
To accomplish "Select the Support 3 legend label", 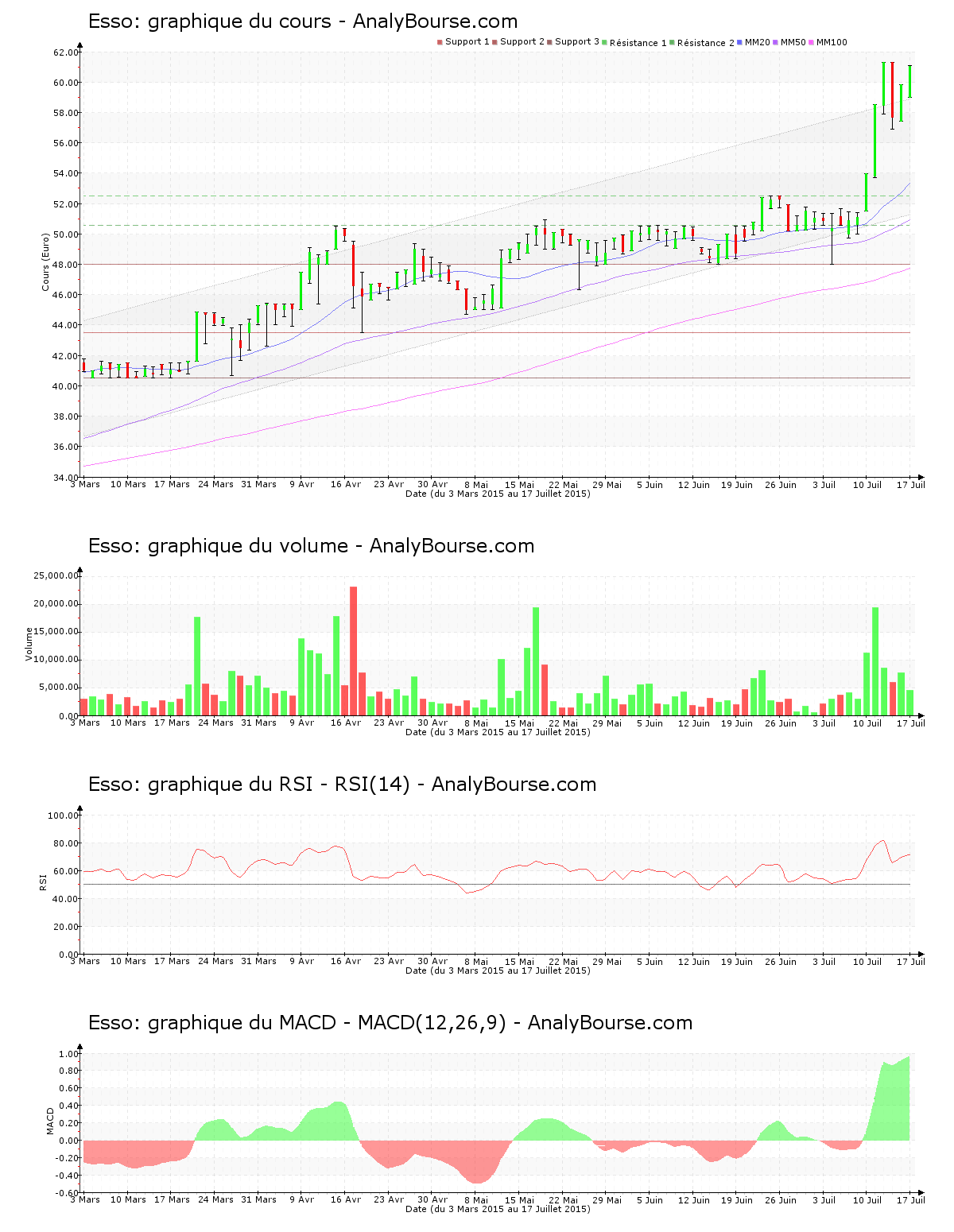I will click(577, 41).
